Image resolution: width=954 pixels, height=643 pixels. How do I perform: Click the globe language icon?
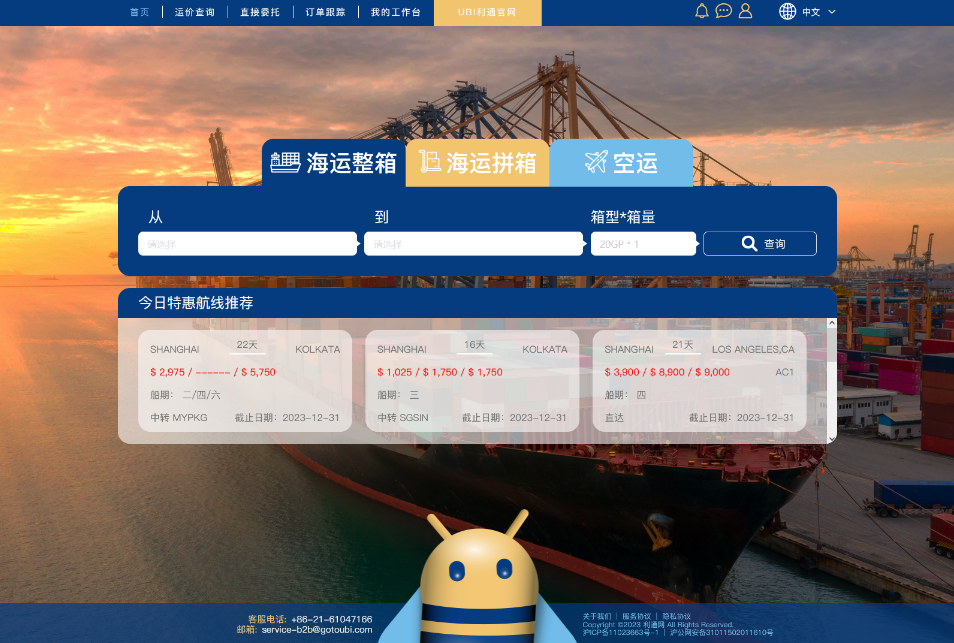click(x=785, y=11)
